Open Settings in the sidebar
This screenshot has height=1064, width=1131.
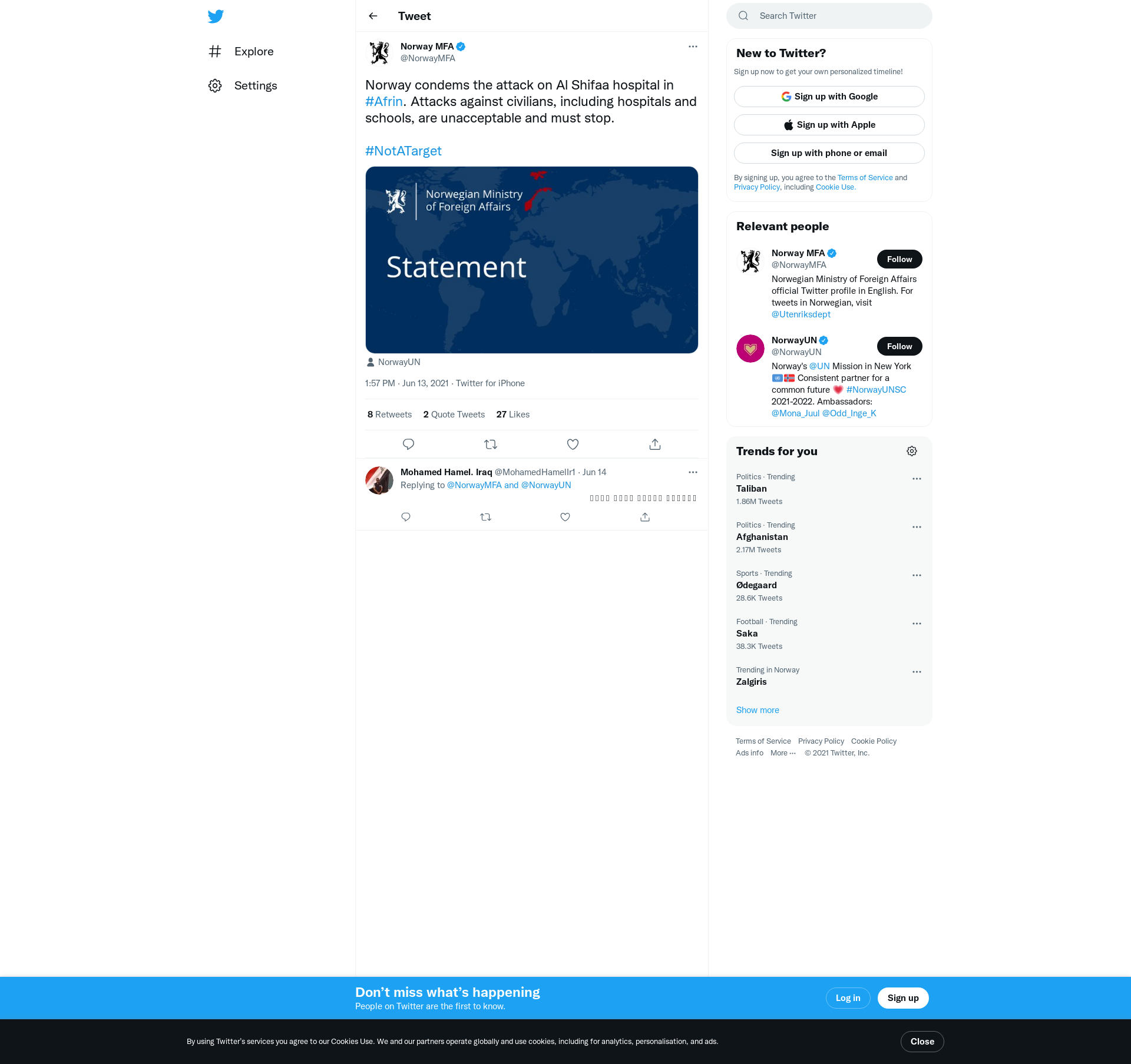(255, 85)
